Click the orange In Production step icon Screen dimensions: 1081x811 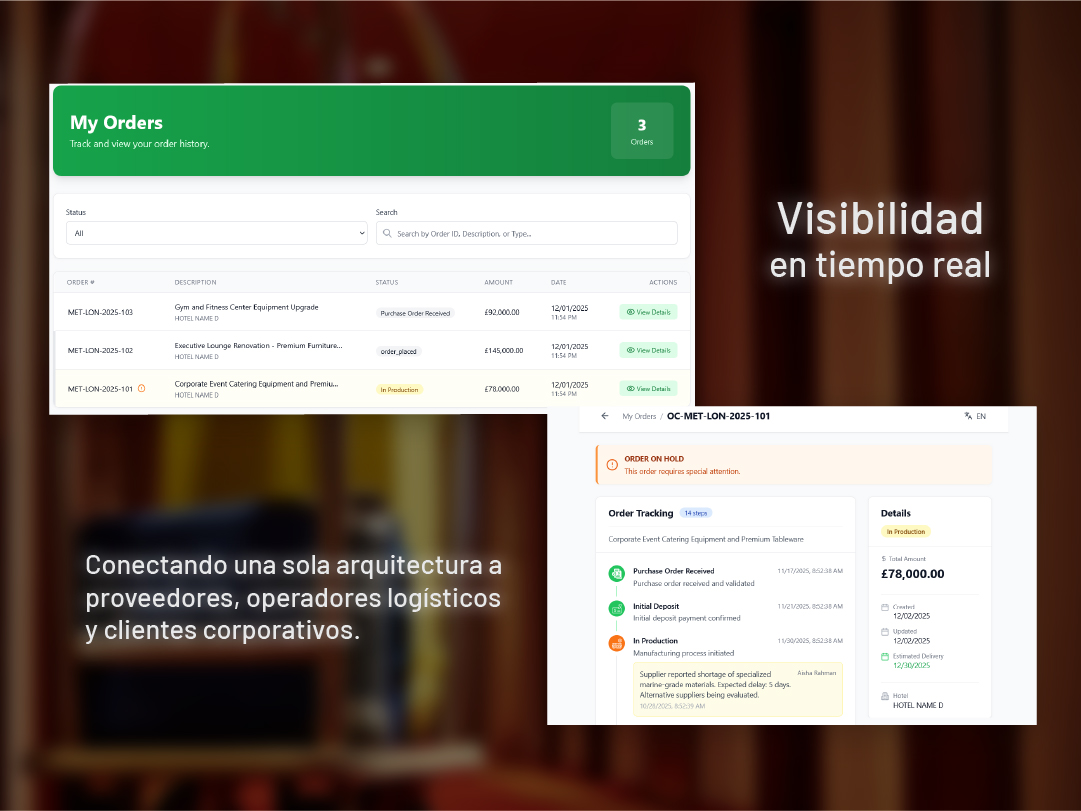[x=617, y=643]
